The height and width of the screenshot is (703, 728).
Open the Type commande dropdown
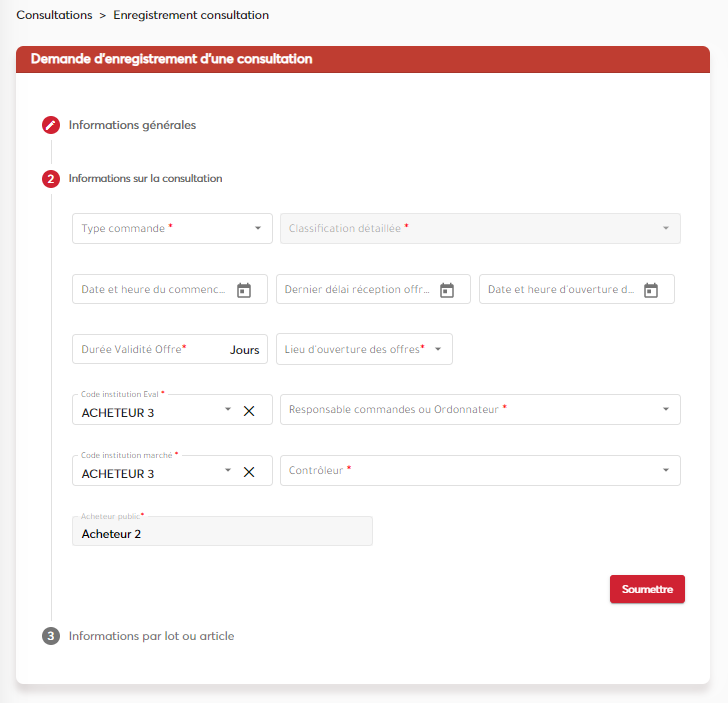[x=258, y=229]
